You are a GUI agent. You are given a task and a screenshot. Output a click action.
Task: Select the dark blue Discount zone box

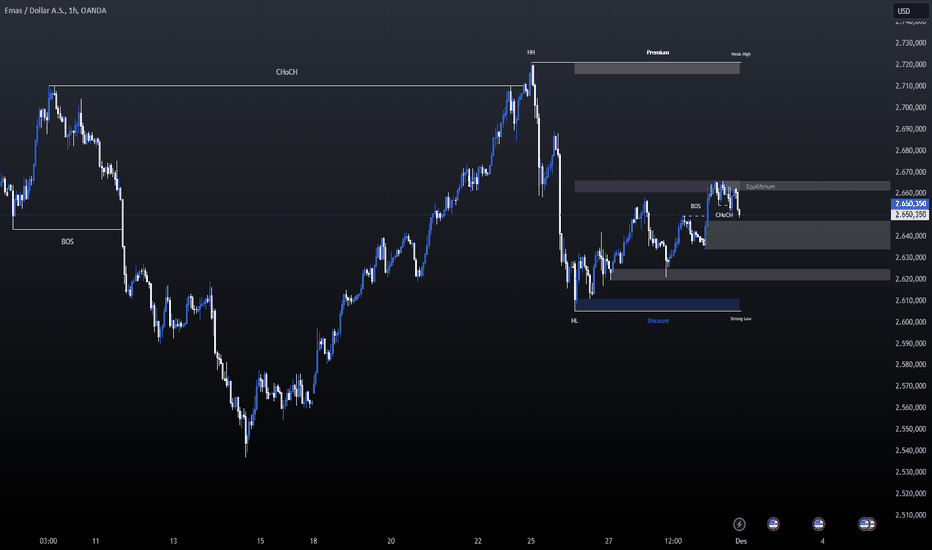tap(657, 304)
